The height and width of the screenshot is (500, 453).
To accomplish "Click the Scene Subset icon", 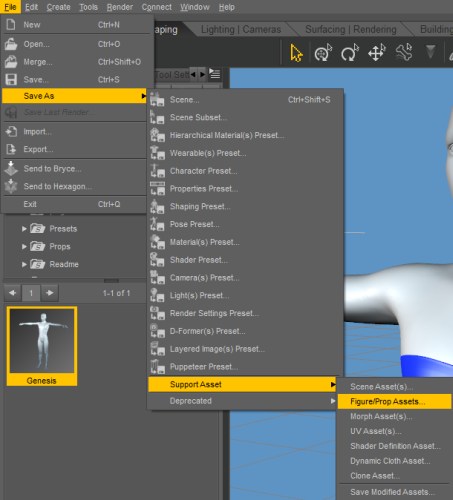I will tap(157, 117).
